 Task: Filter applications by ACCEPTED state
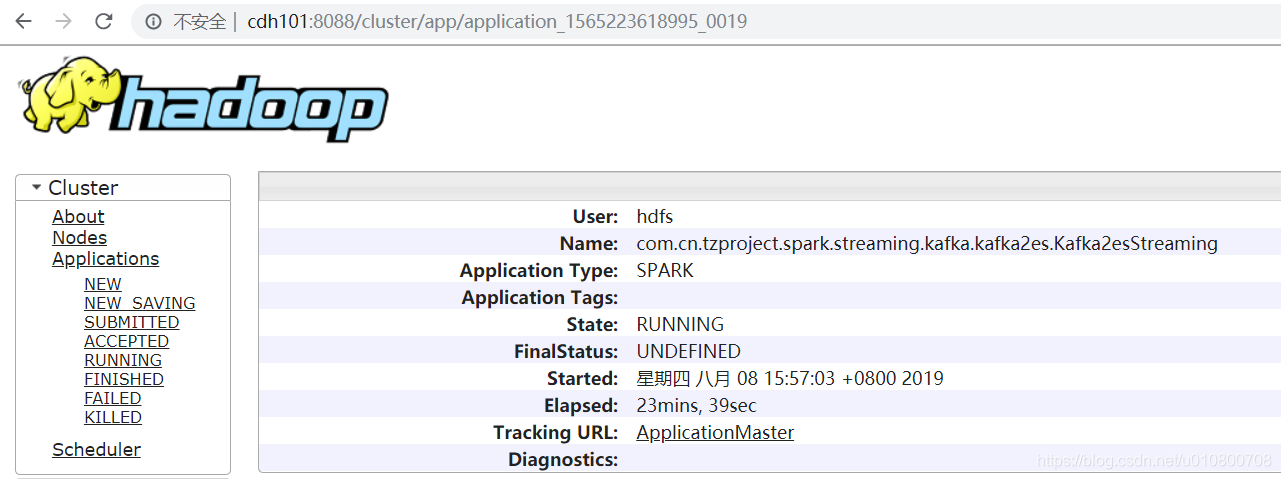tap(126, 341)
